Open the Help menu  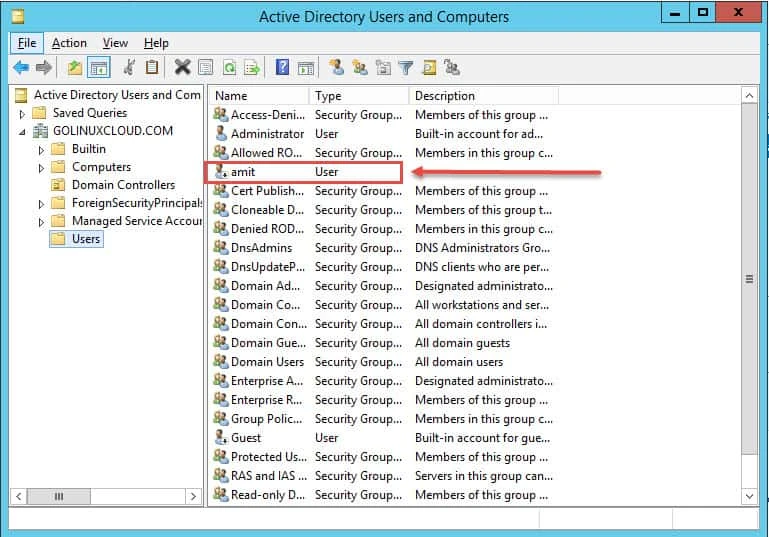[x=156, y=43]
